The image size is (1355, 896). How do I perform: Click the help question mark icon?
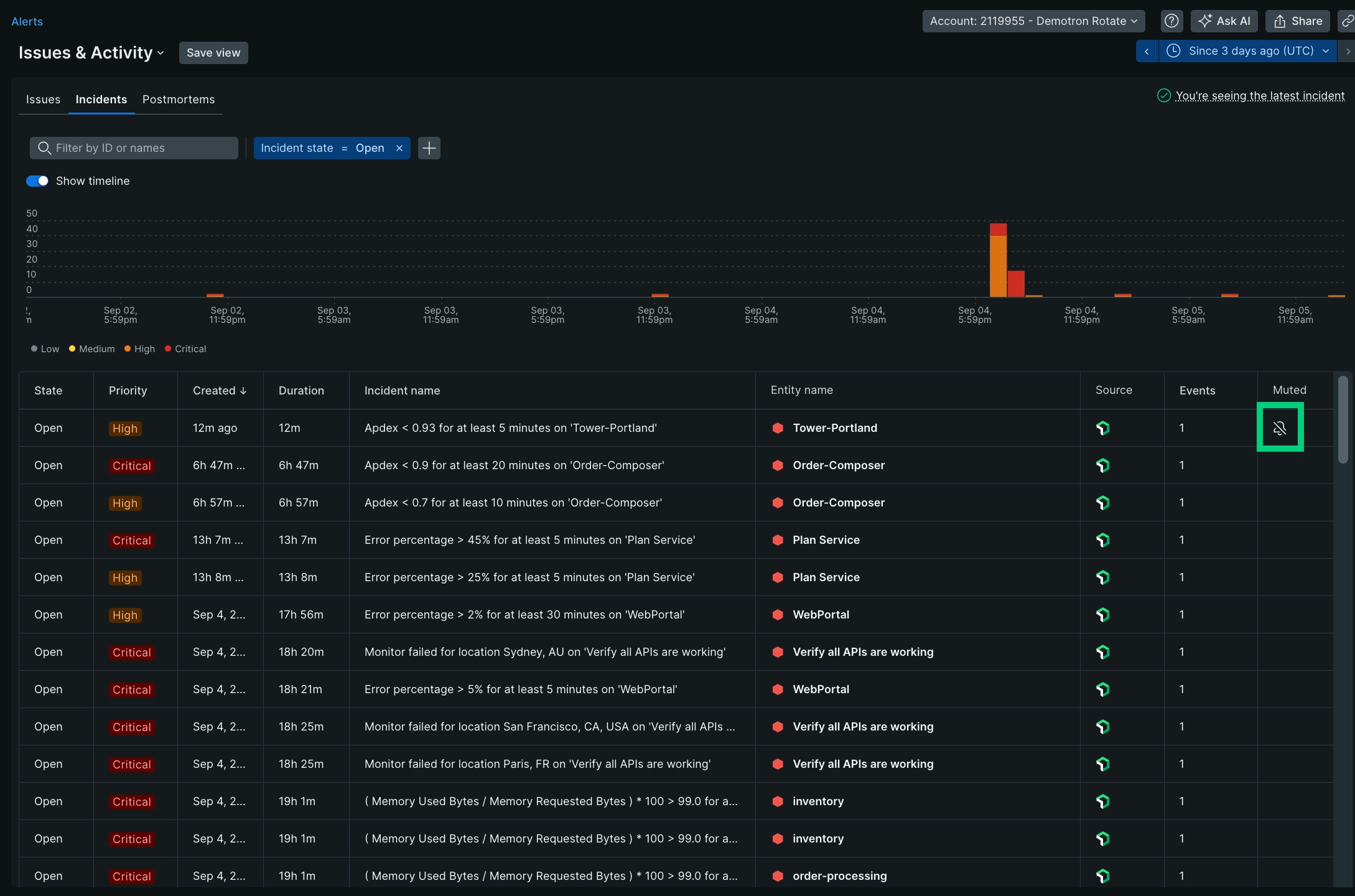(1171, 20)
